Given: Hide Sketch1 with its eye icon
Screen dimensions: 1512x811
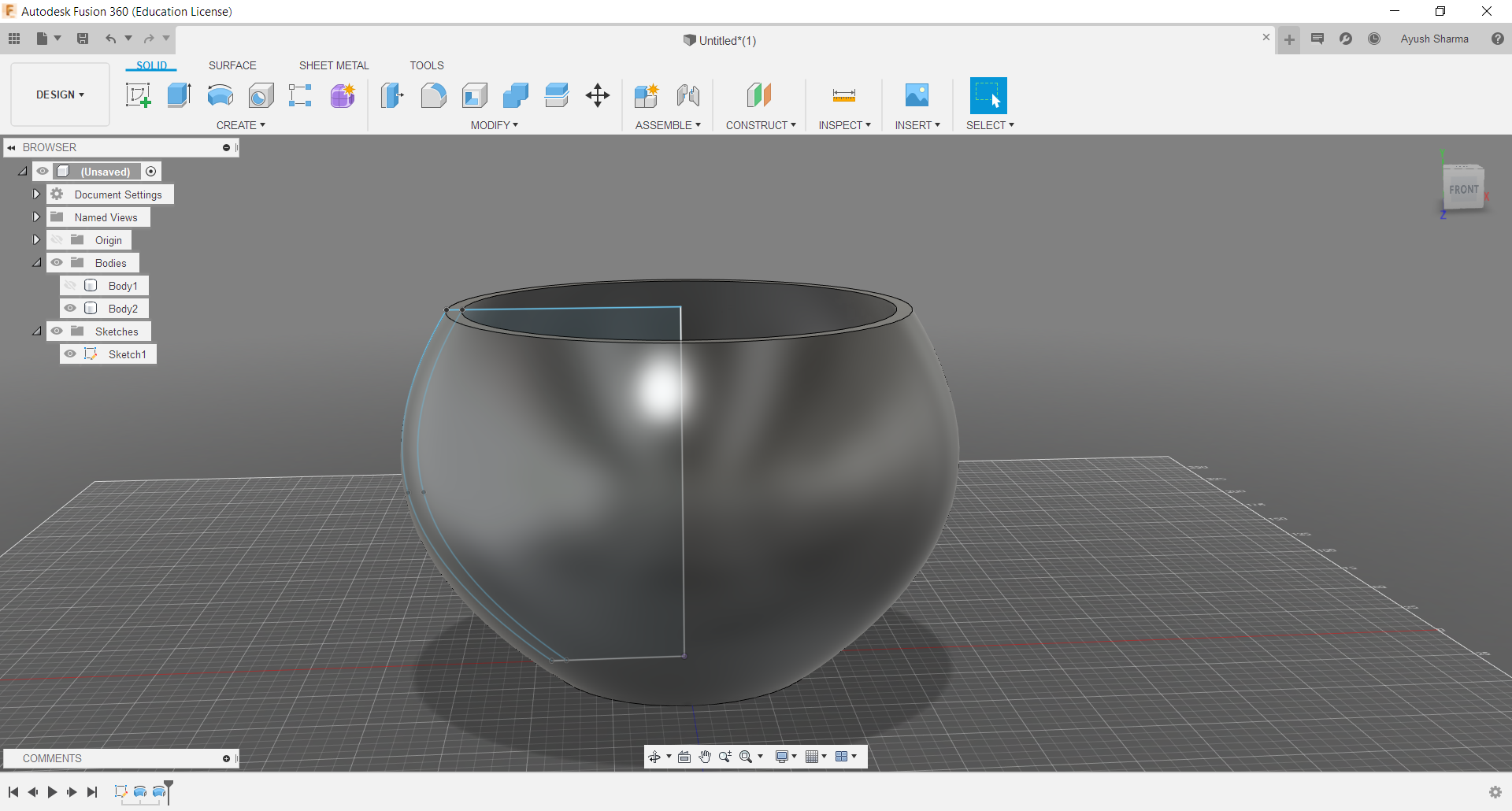Looking at the screenshot, I should [70, 354].
